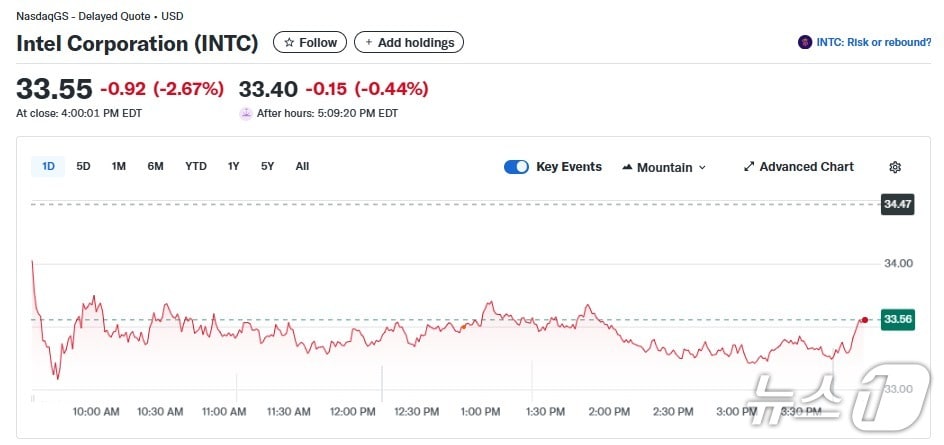Click the expand arrows icon for Advanced Chart
This screenshot has height=445, width=944.
click(749, 167)
